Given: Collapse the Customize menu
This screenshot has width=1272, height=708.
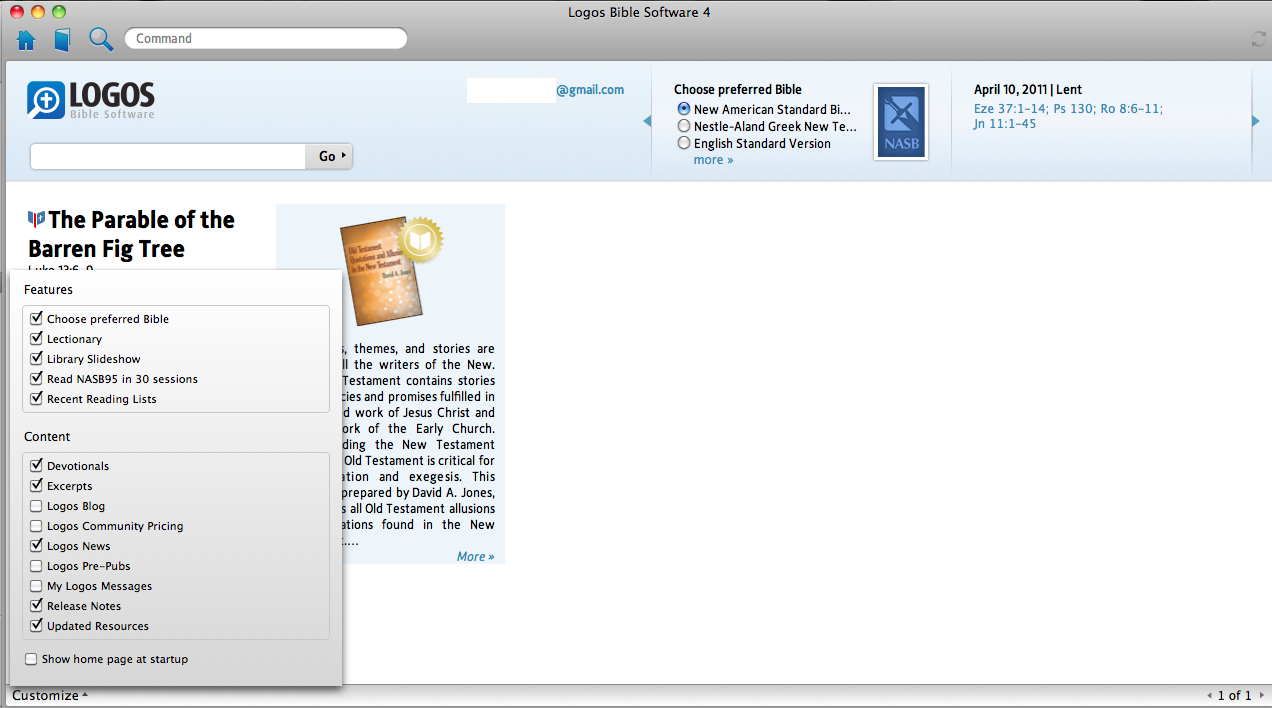Looking at the screenshot, I should coord(50,695).
